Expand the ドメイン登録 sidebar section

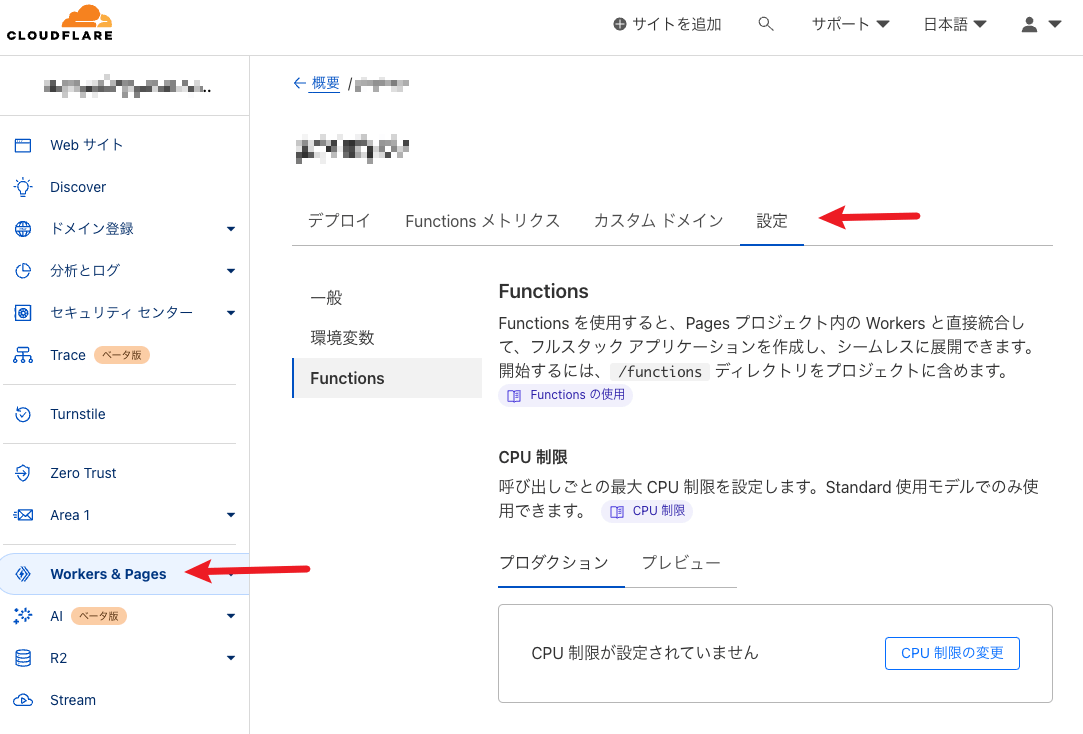231,229
